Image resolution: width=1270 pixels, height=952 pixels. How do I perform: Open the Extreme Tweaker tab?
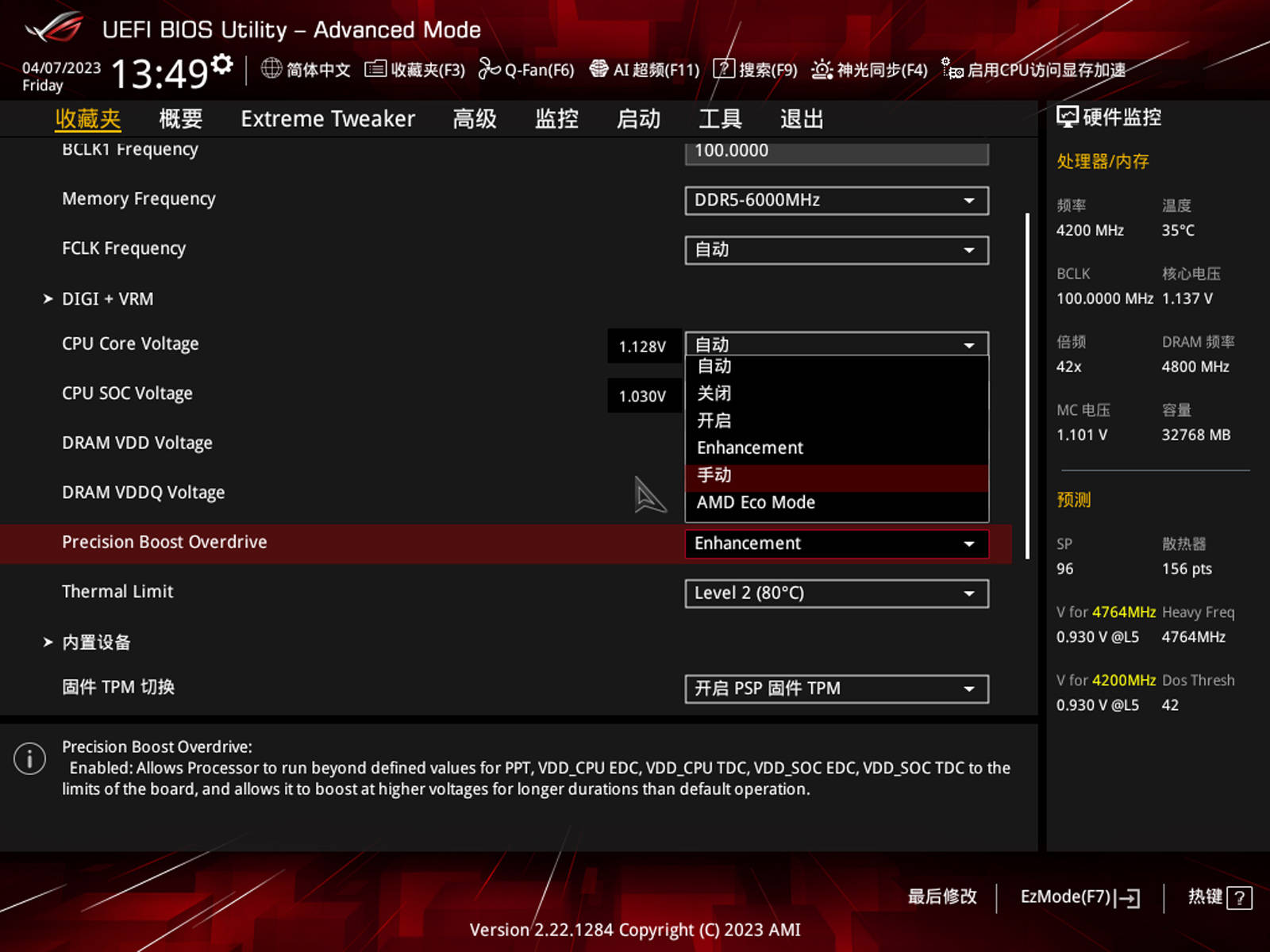pyautogui.click(x=328, y=119)
